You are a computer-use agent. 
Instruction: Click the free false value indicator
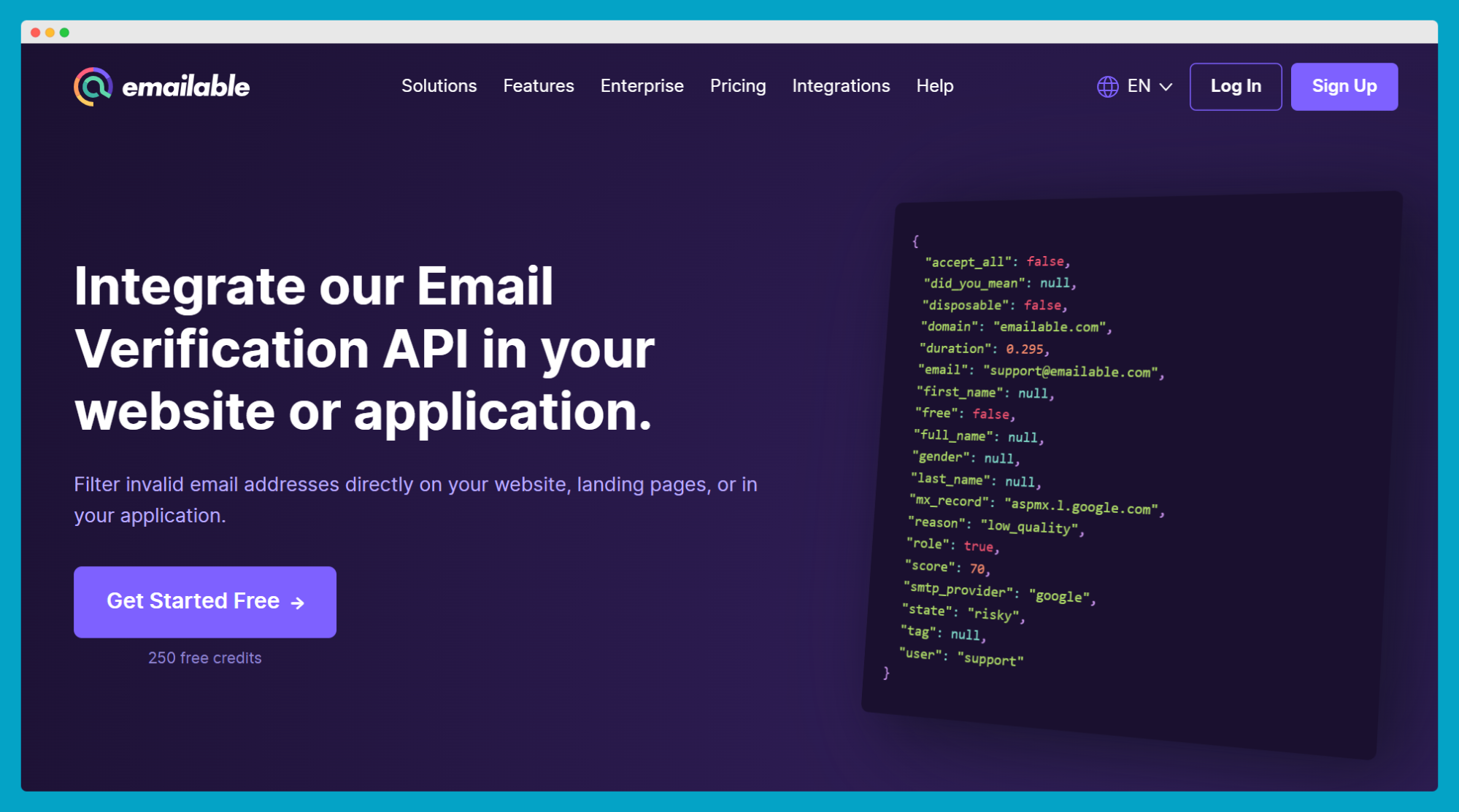(994, 414)
